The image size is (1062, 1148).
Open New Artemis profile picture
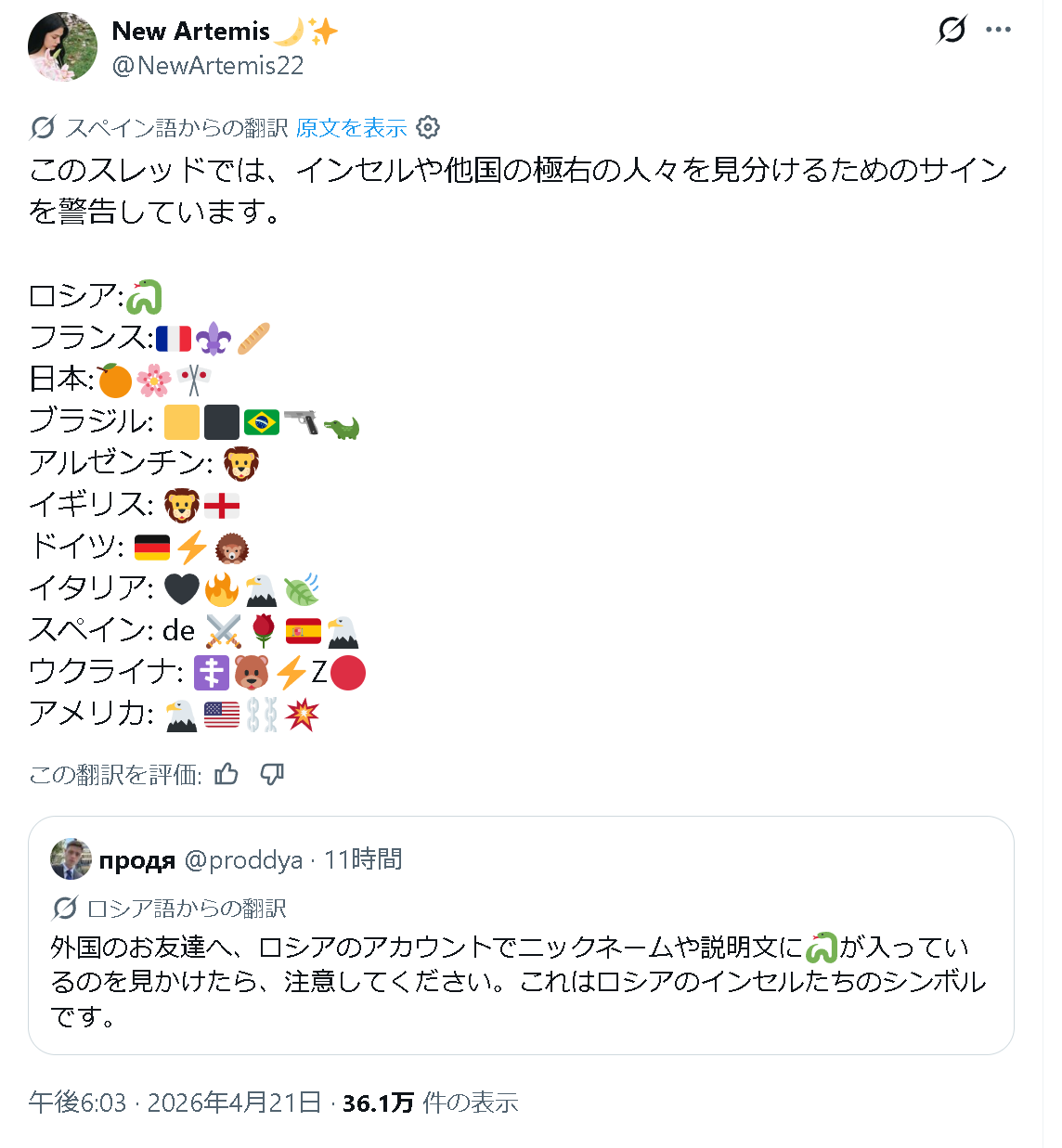pos(63,46)
